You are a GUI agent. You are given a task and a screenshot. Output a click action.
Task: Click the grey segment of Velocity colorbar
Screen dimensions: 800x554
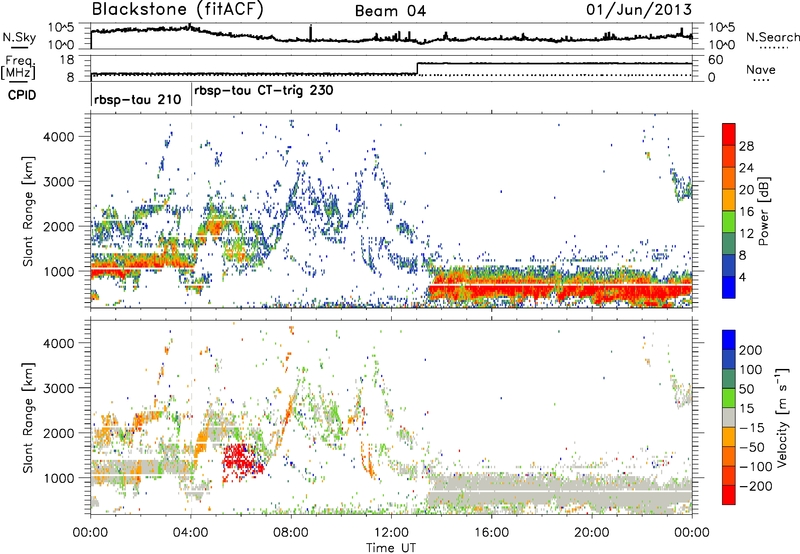tap(729, 418)
